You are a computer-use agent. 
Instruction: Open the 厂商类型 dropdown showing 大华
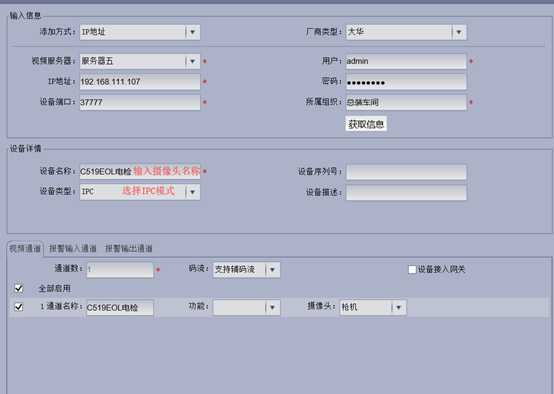406,32
